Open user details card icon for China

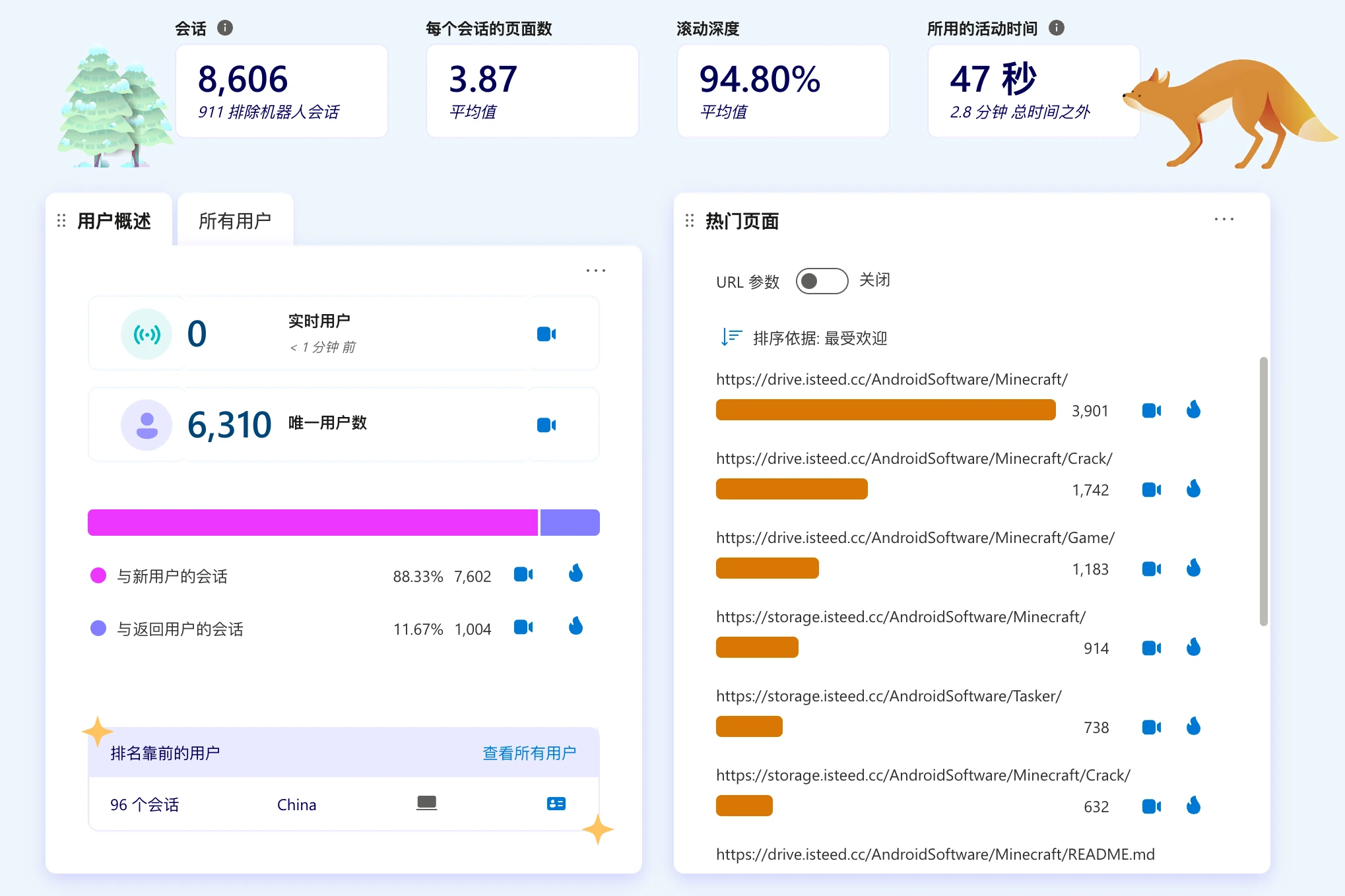[x=556, y=804]
